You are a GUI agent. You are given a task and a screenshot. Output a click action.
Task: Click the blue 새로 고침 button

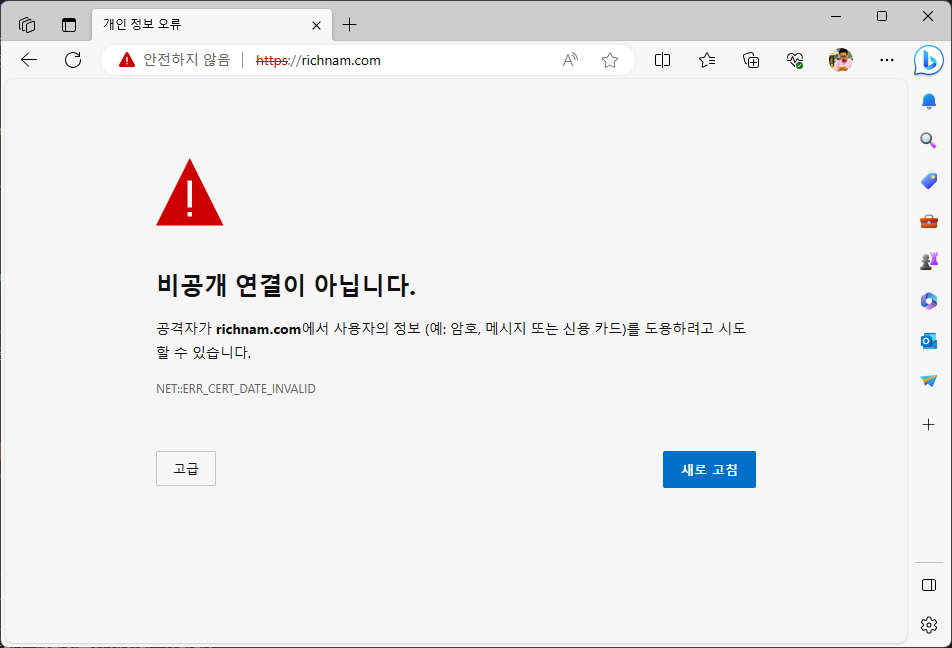[709, 469]
